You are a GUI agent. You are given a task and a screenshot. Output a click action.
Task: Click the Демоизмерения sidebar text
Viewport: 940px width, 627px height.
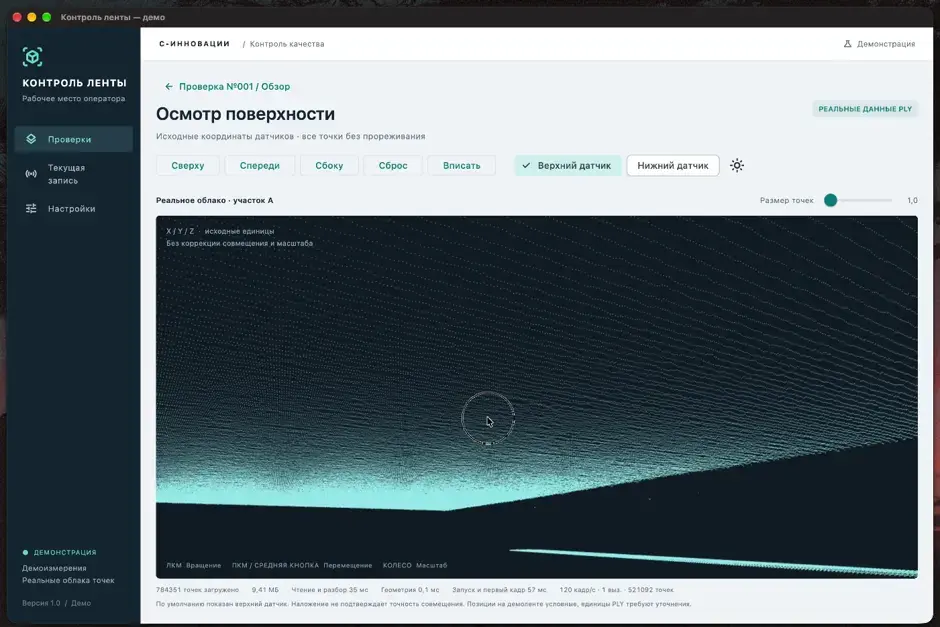click(54, 568)
